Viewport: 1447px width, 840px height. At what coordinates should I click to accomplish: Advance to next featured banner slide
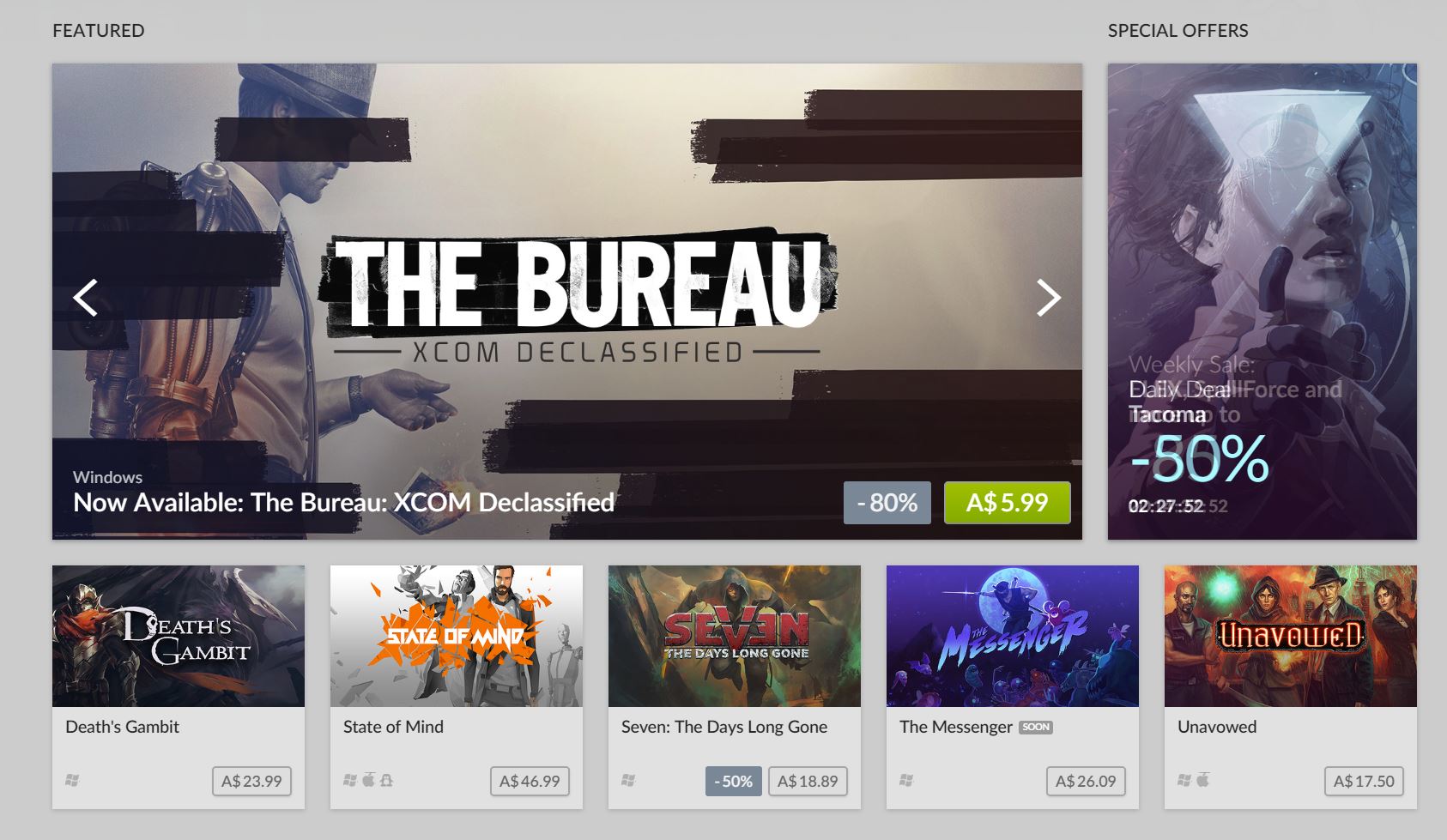tap(1049, 298)
